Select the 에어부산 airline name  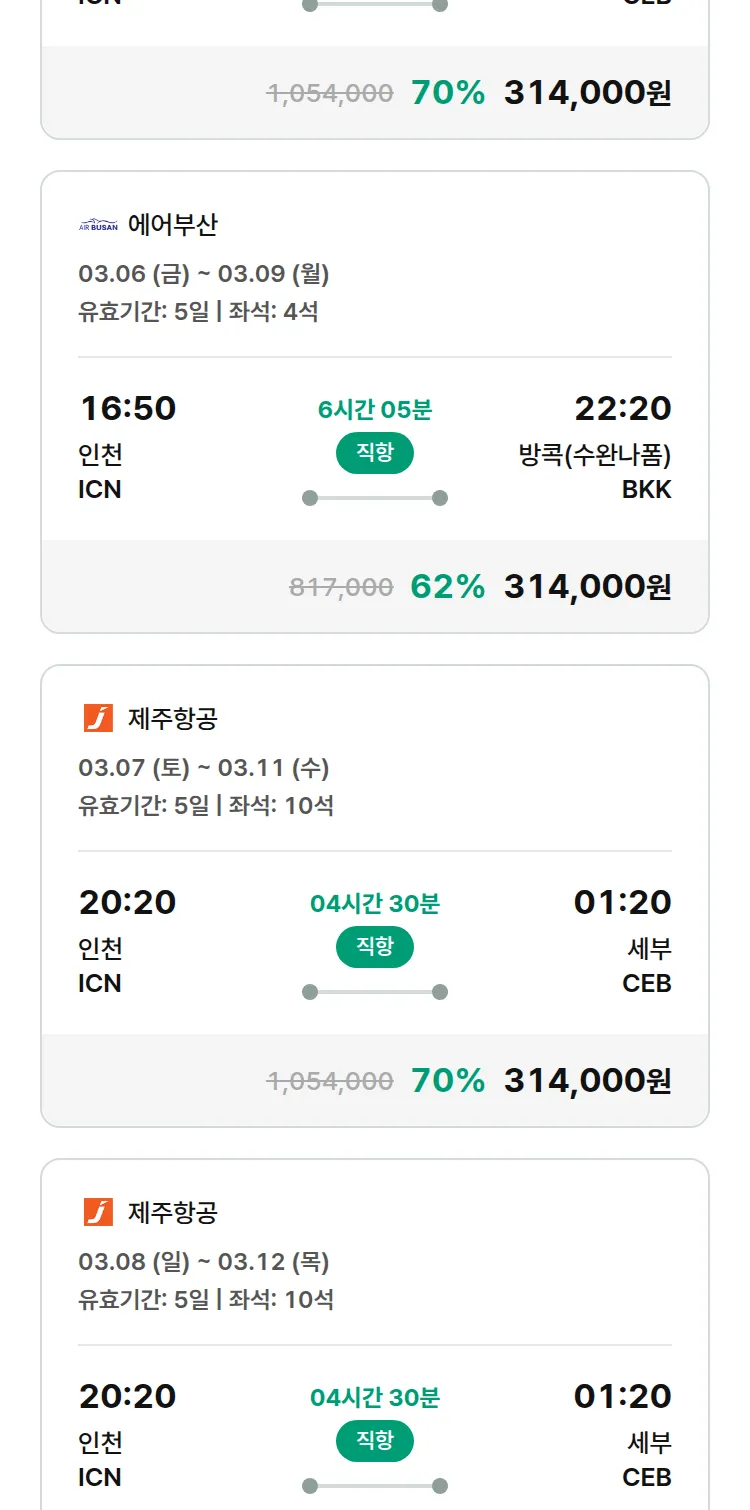pos(172,225)
